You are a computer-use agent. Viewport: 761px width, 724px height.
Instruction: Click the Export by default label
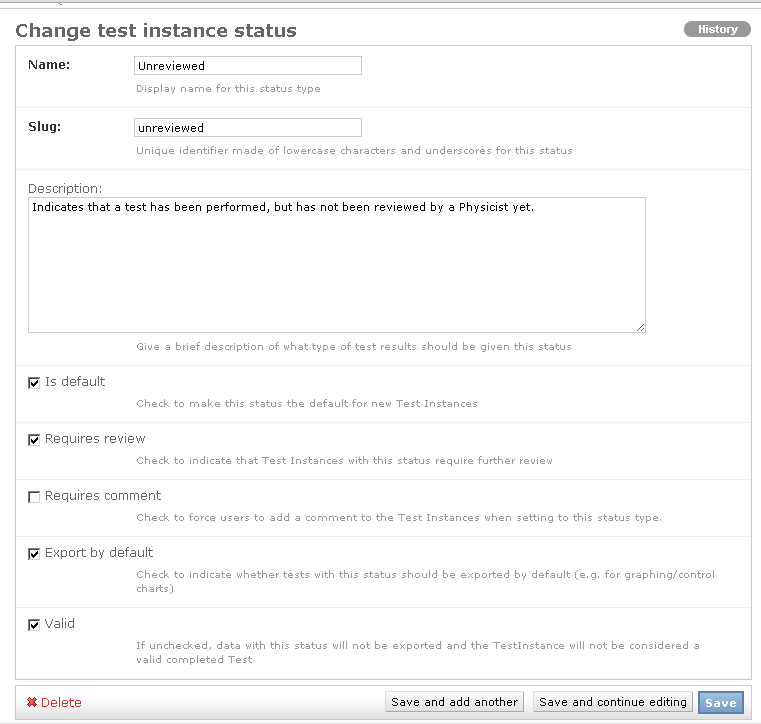point(99,553)
